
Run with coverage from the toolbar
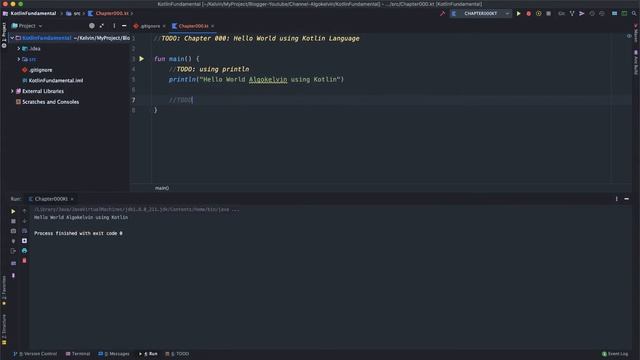[x=539, y=13]
